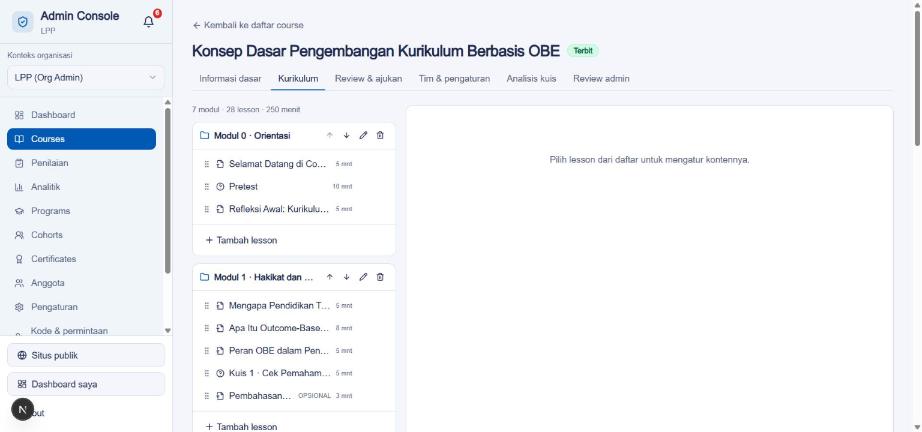Switch to Tim & pengaturan tab
This screenshot has width=922, height=432.
pyautogui.click(x=454, y=78)
